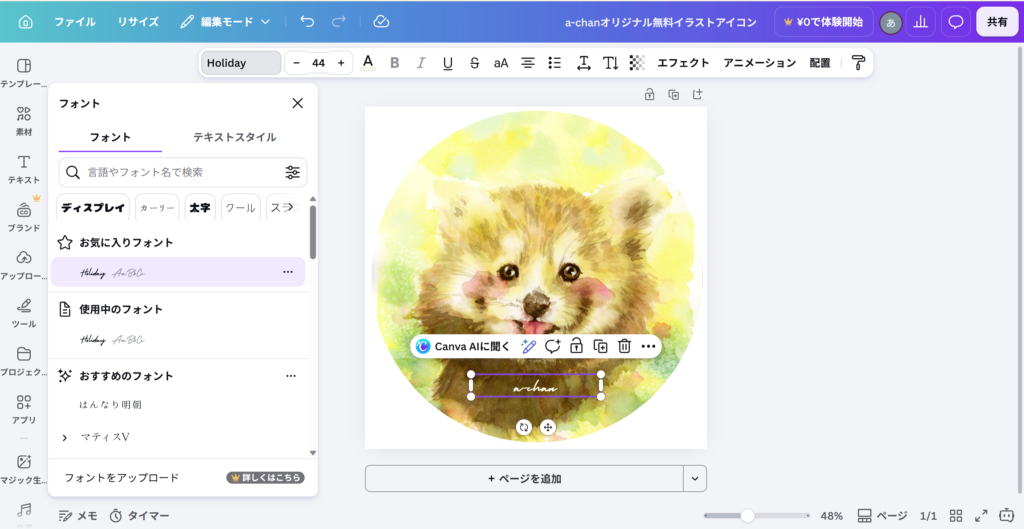The height and width of the screenshot is (529, 1024).
Task: Open the transparency checkerboard control
Action: coord(637,63)
